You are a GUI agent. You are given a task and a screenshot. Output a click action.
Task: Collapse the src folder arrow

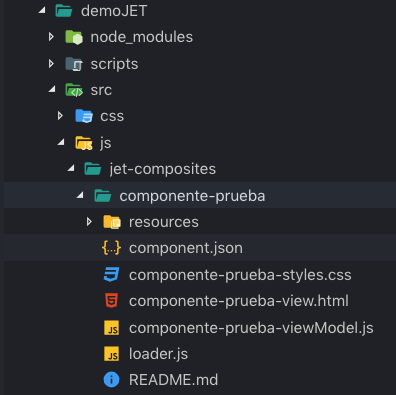click(x=52, y=89)
